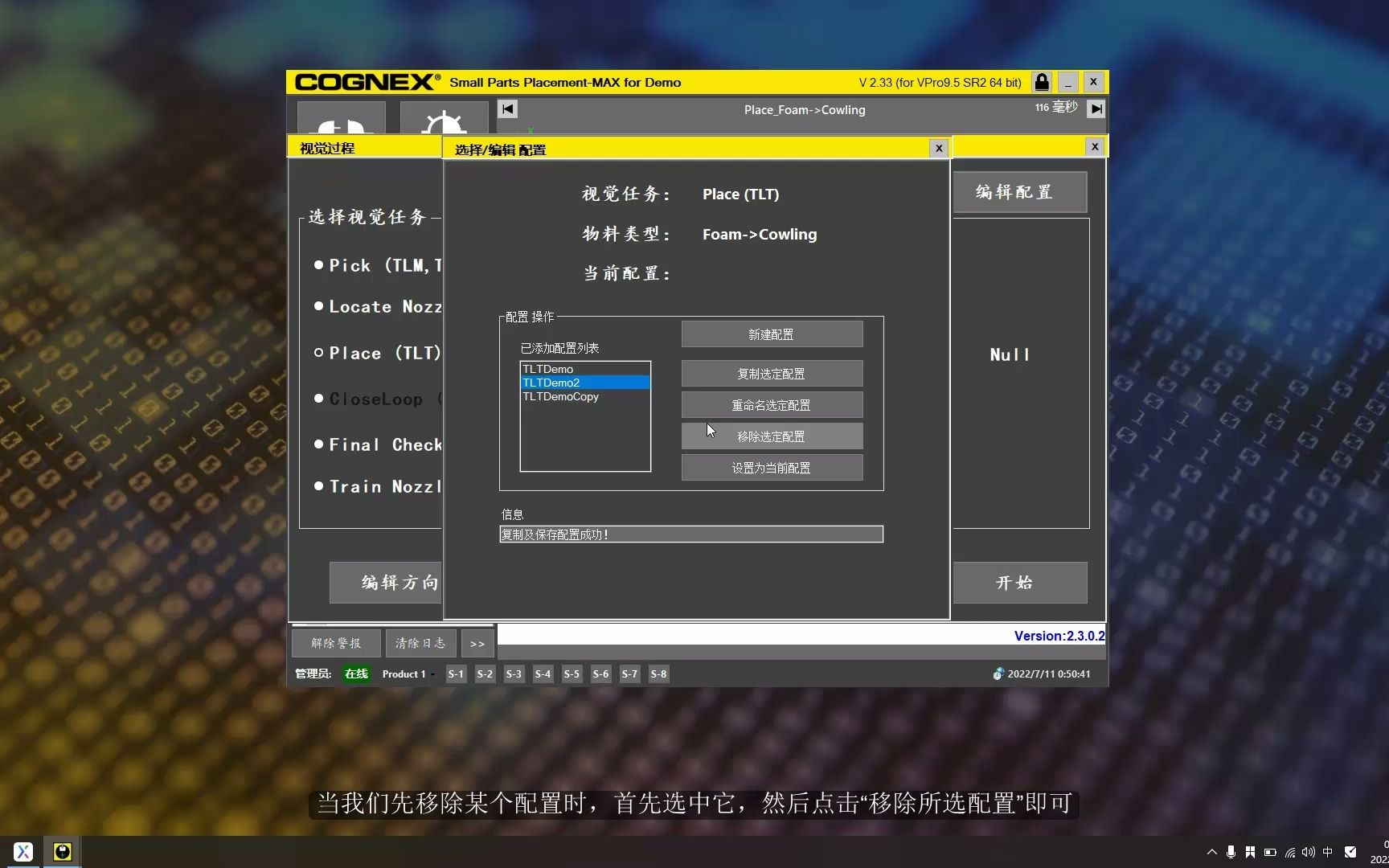Select TLTDemoCopy in the configuration list

click(560, 396)
